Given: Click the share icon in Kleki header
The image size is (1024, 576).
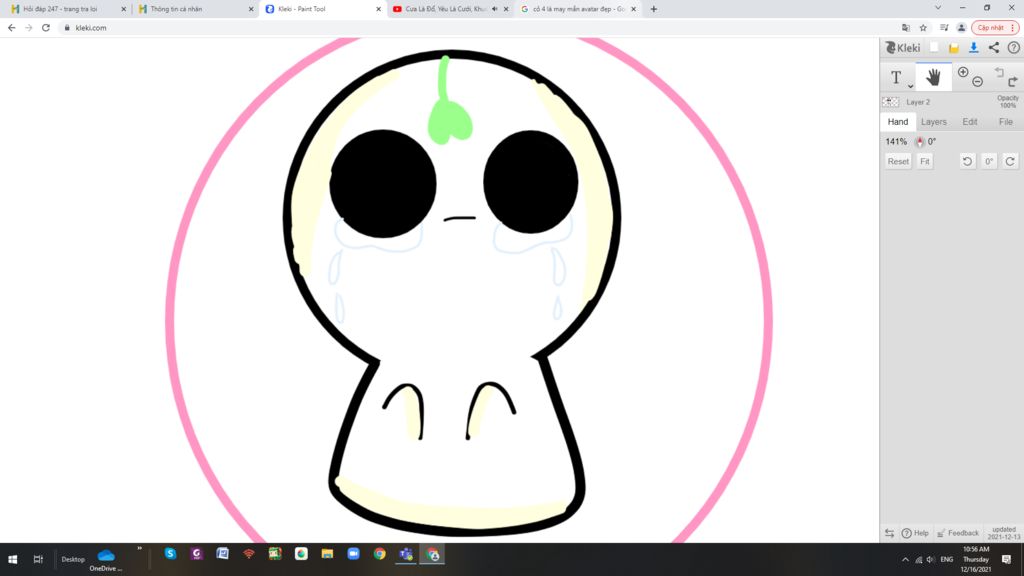Looking at the screenshot, I should tap(993, 47).
